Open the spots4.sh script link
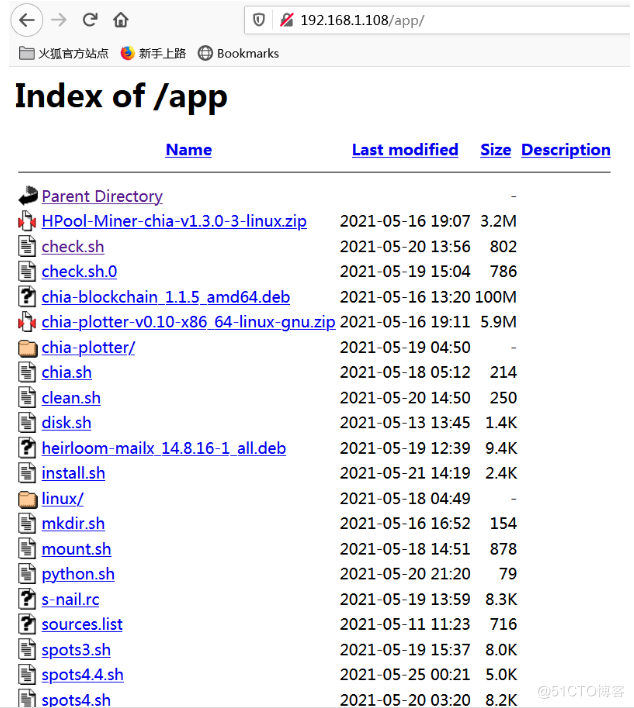This screenshot has width=634, height=708. 76,699
